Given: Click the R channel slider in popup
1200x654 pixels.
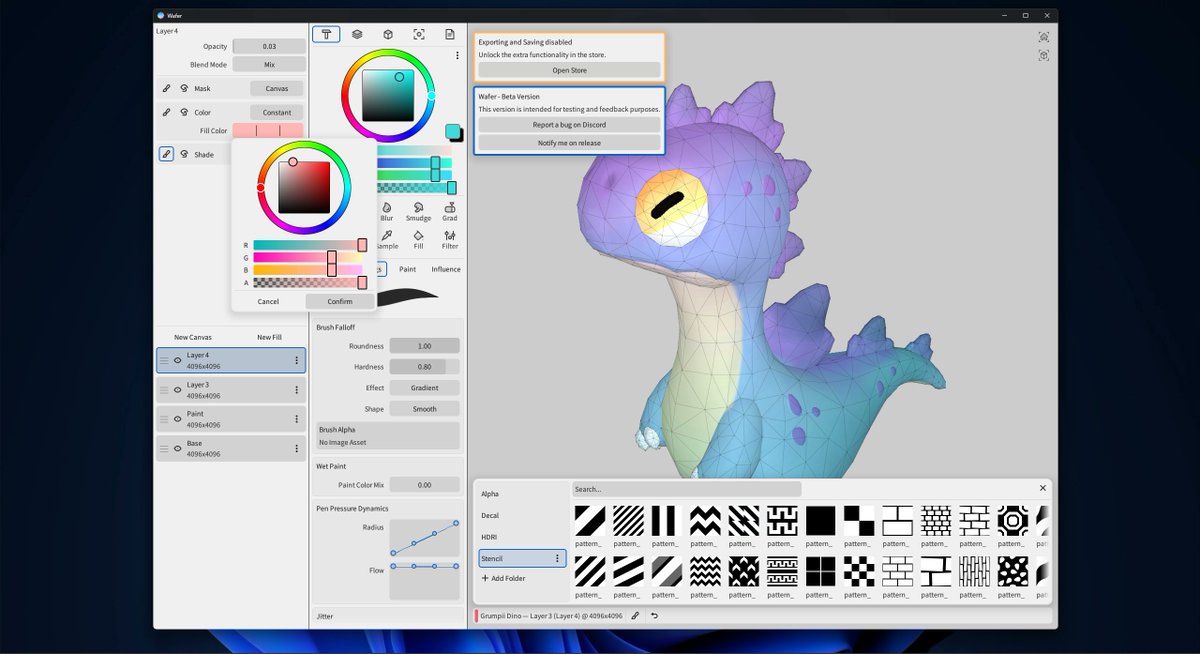Looking at the screenshot, I should pyautogui.click(x=310, y=245).
